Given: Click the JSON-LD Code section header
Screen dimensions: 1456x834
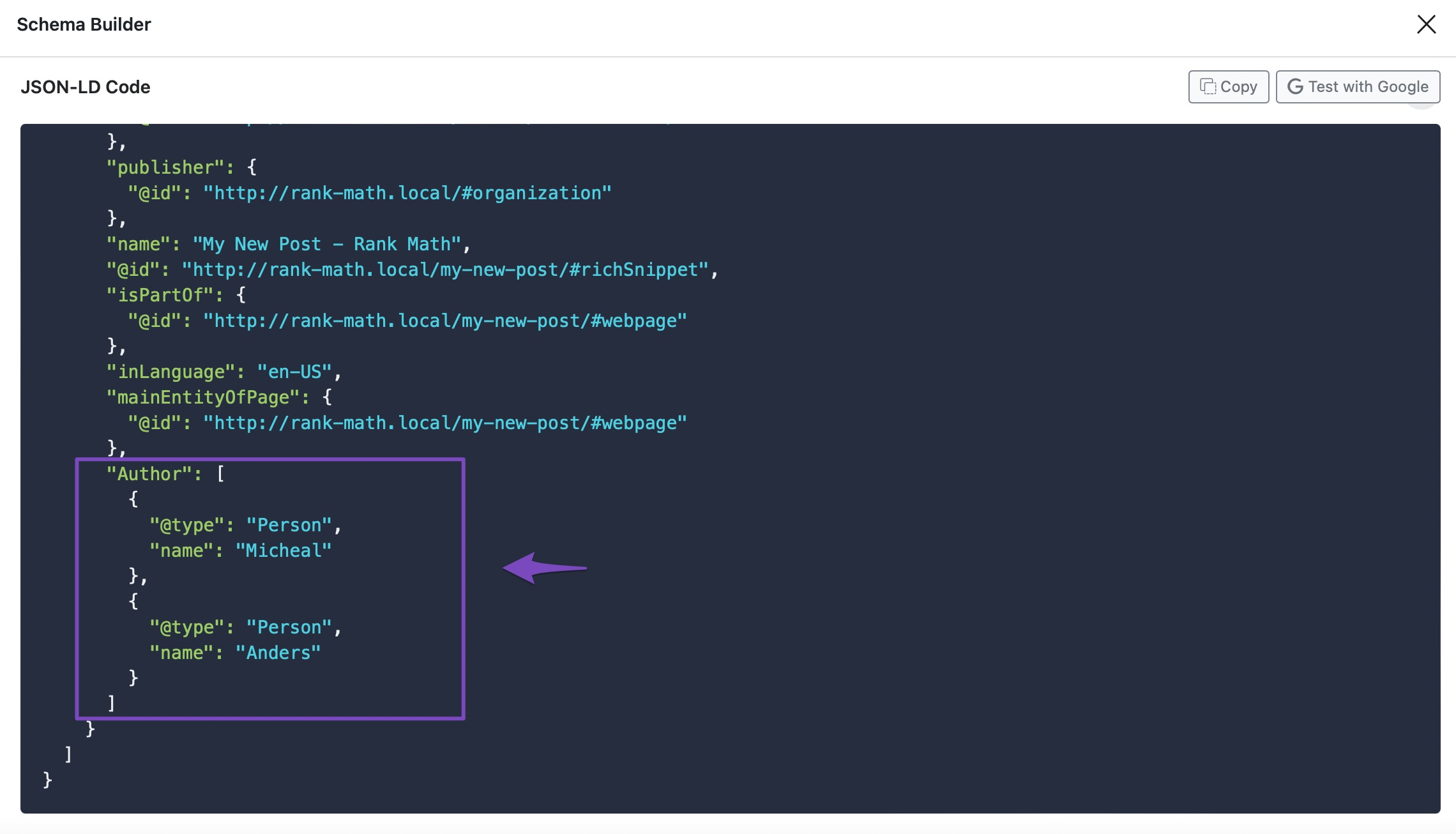Looking at the screenshot, I should (85, 86).
